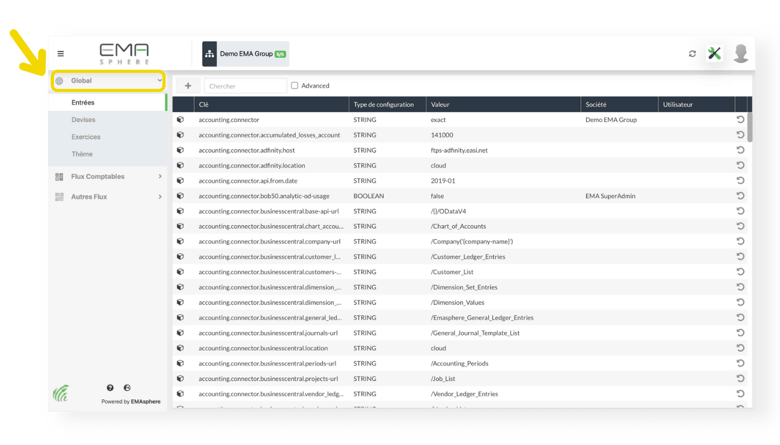Select Exercices in the sidebar
The image size is (780, 445).
[86, 137]
